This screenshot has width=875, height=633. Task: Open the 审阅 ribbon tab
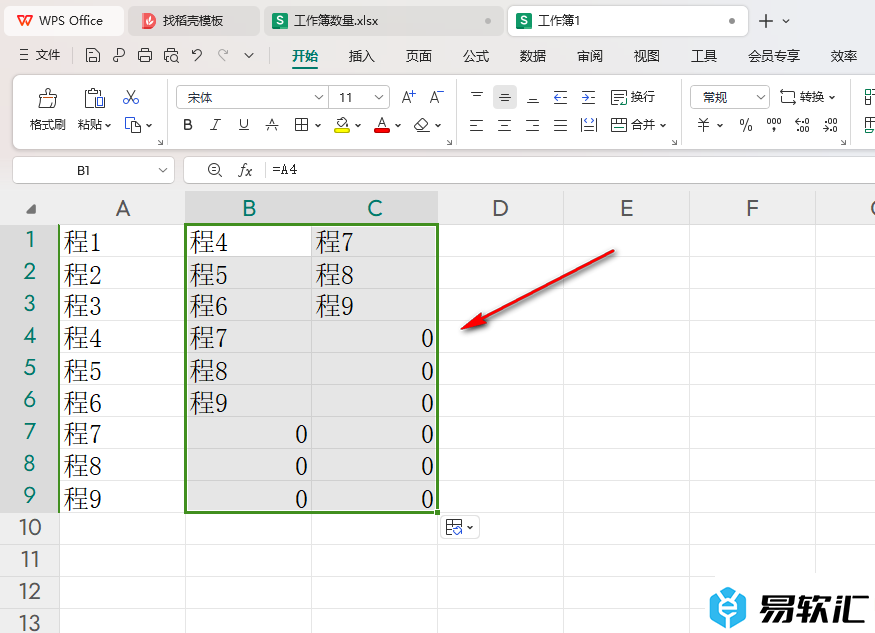tap(590, 56)
